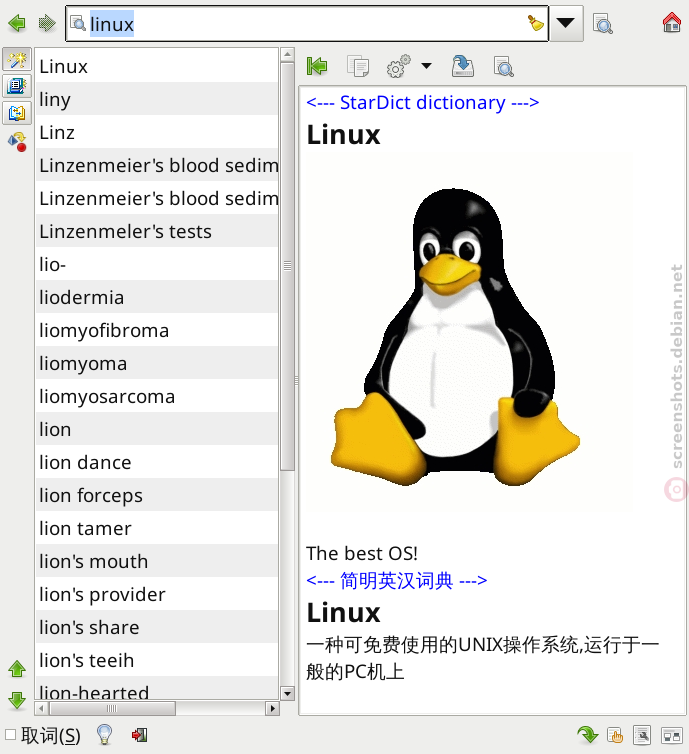
Task: Open the sidebar colored shapes icon
Action: click(x=17, y=142)
